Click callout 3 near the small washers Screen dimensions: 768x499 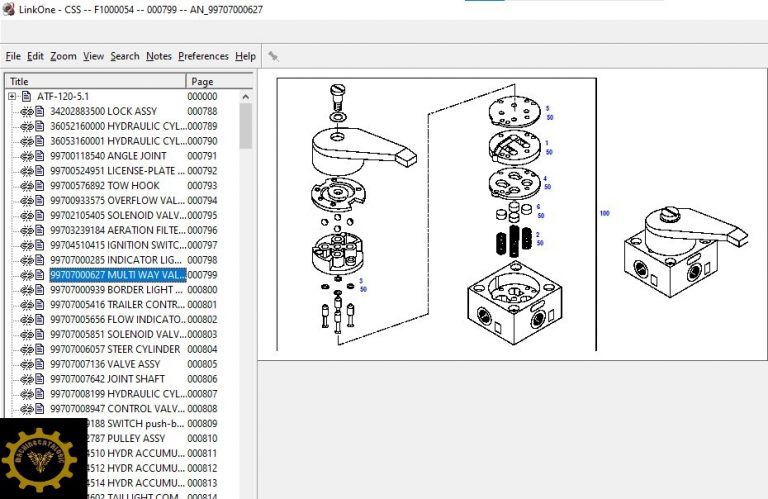361,281
